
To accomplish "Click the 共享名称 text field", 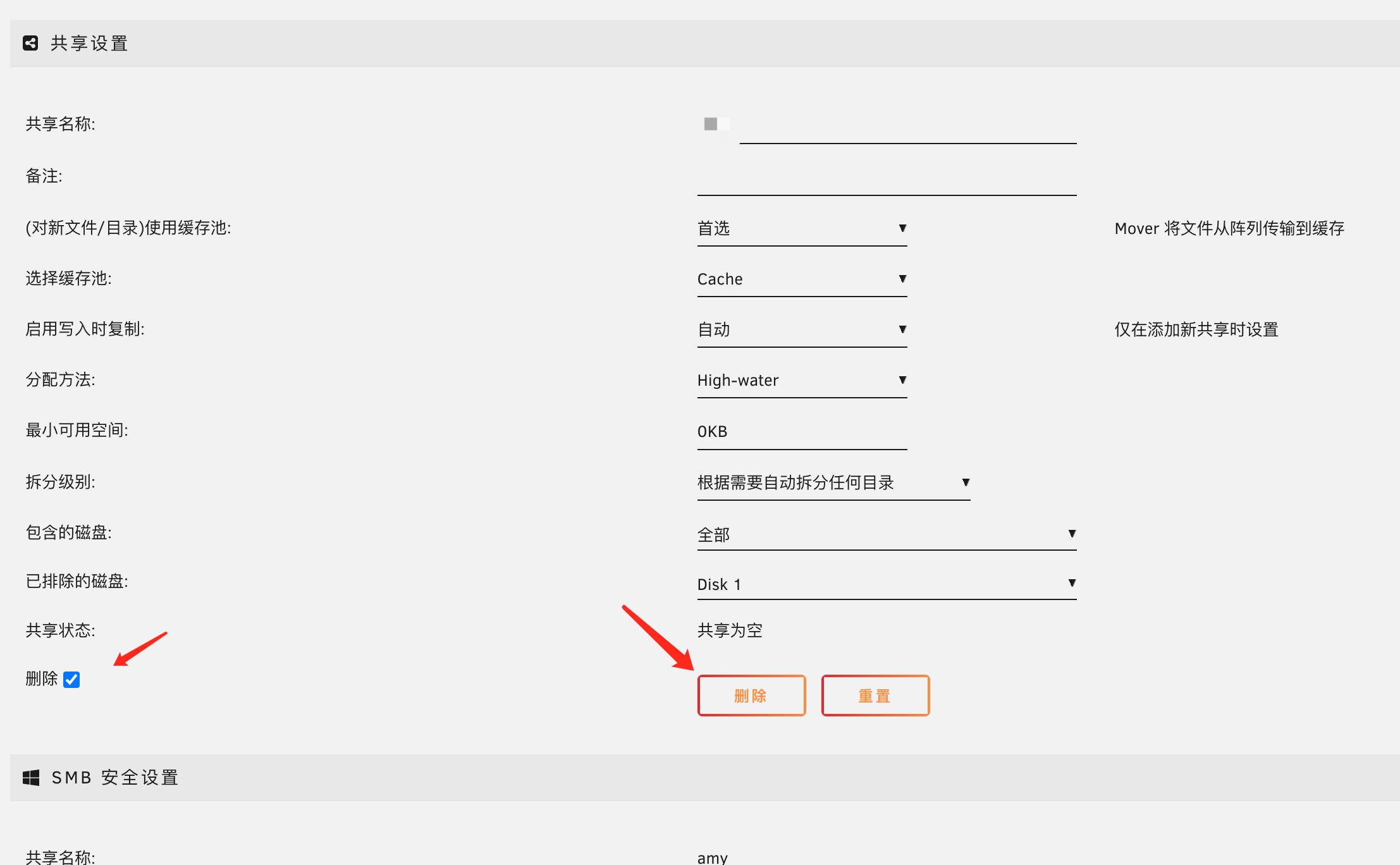I will (x=907, y=126).
